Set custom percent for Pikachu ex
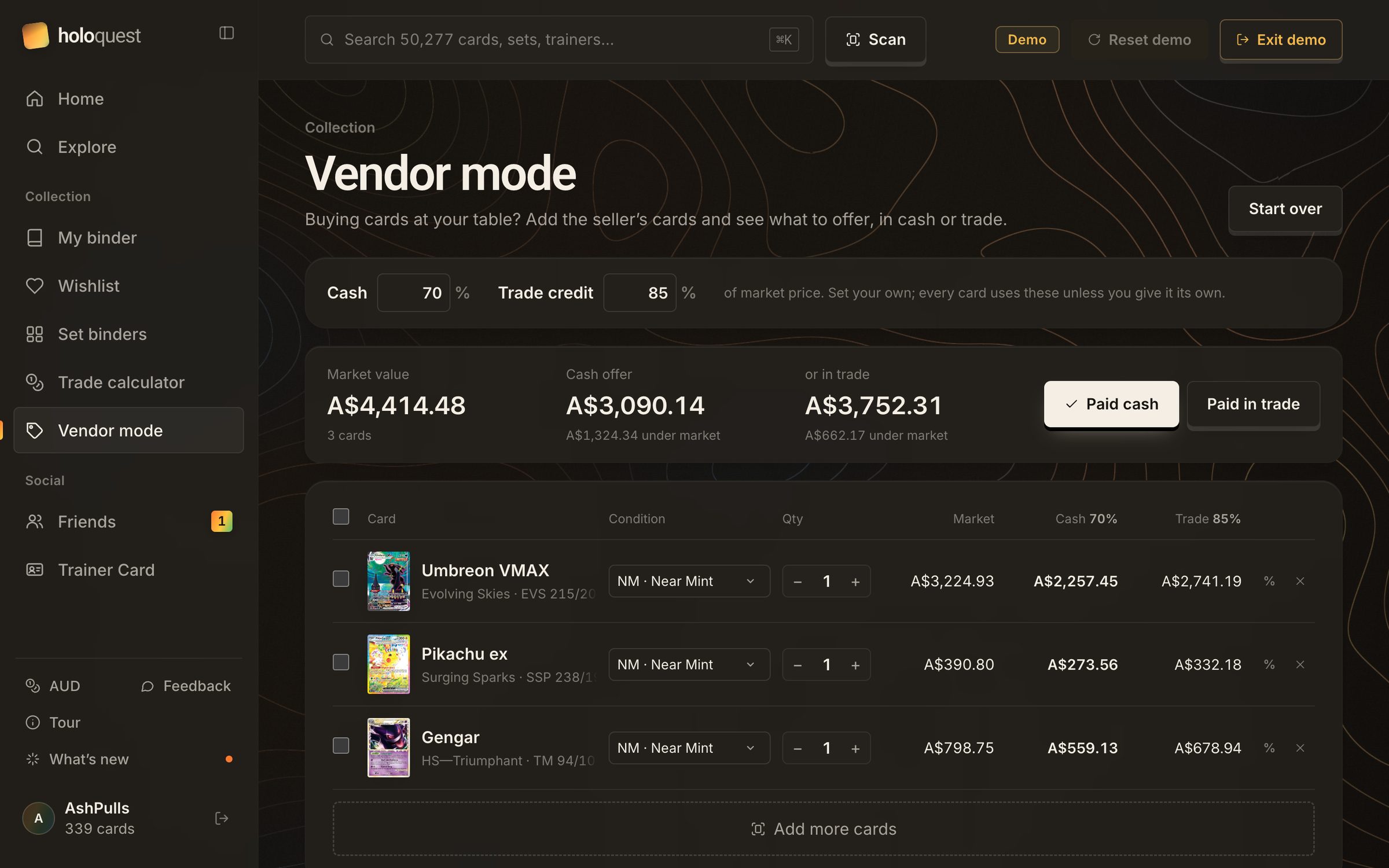This screenshot has height=868, width=1389. (x=1269, y=664)
